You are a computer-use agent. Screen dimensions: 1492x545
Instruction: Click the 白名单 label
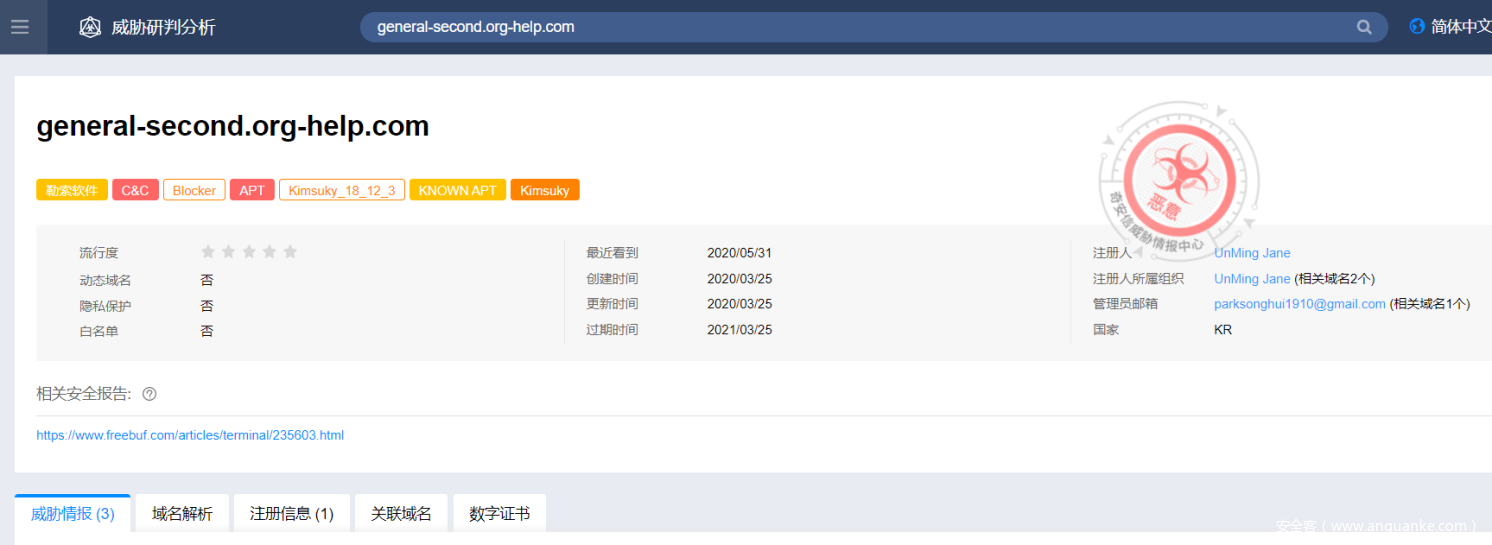(x=98, y=331)
